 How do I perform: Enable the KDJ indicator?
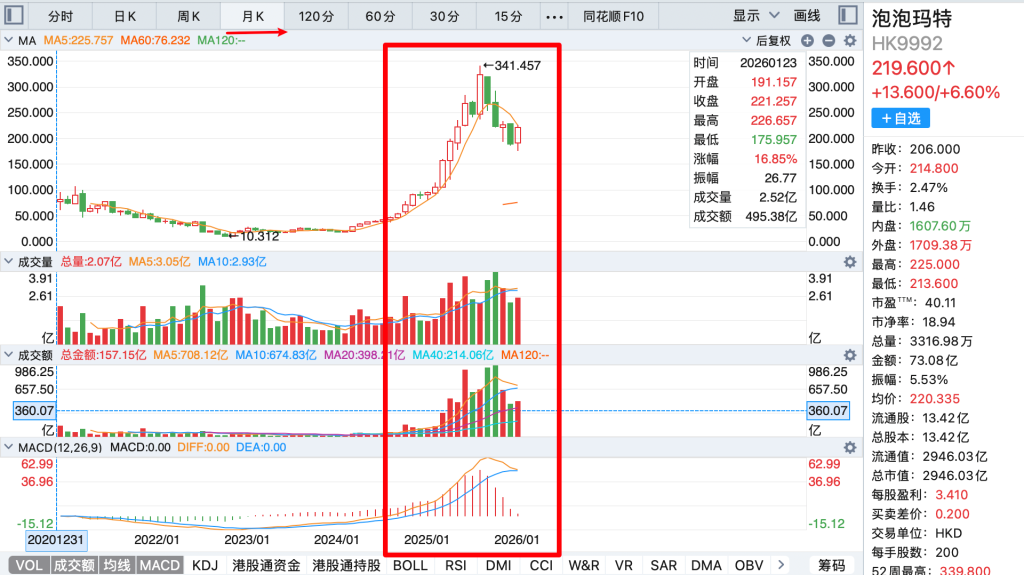coord(204,565)
